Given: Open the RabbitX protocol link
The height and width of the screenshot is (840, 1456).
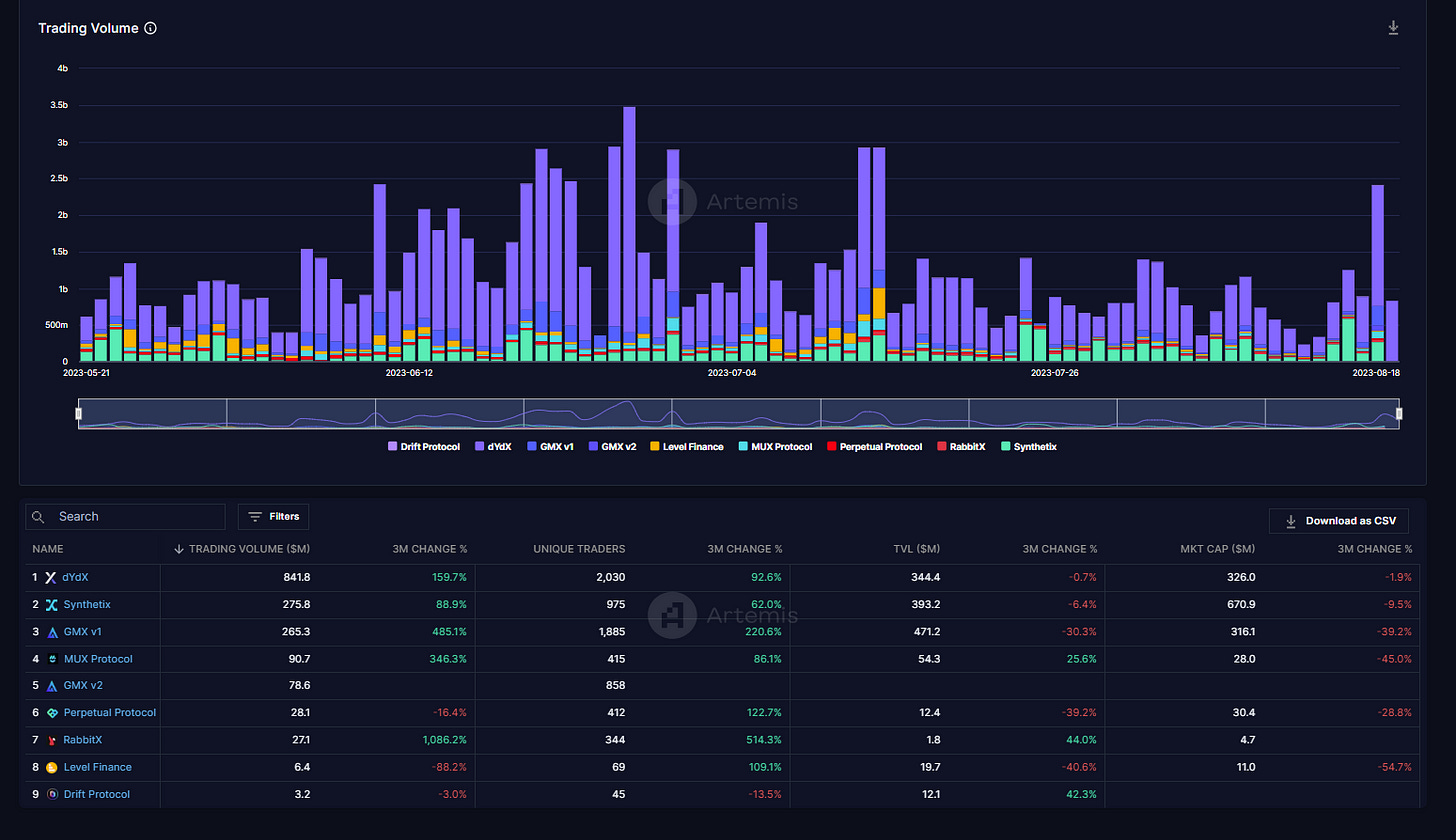Looking at the screenshot, I should (83, 740).
